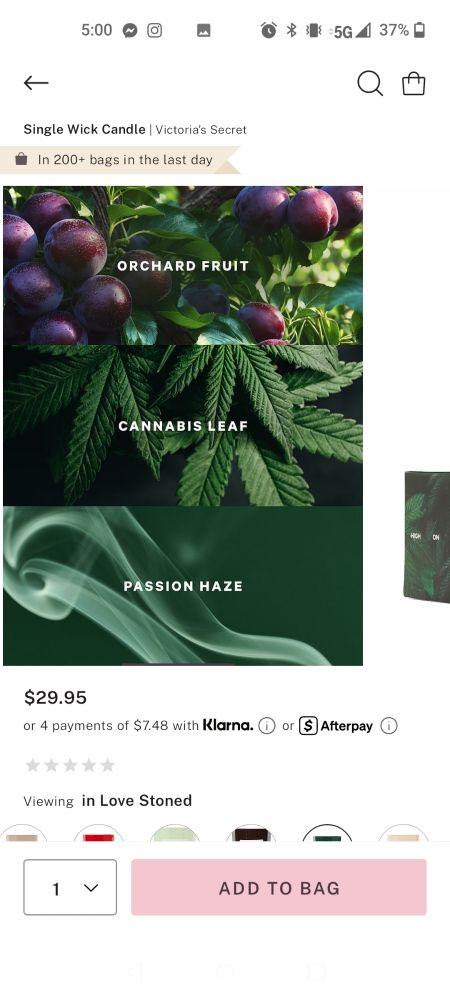The height and width of the screenshot is (1000, 450).
Task: View the next product image at right
Action: point(427,537)
